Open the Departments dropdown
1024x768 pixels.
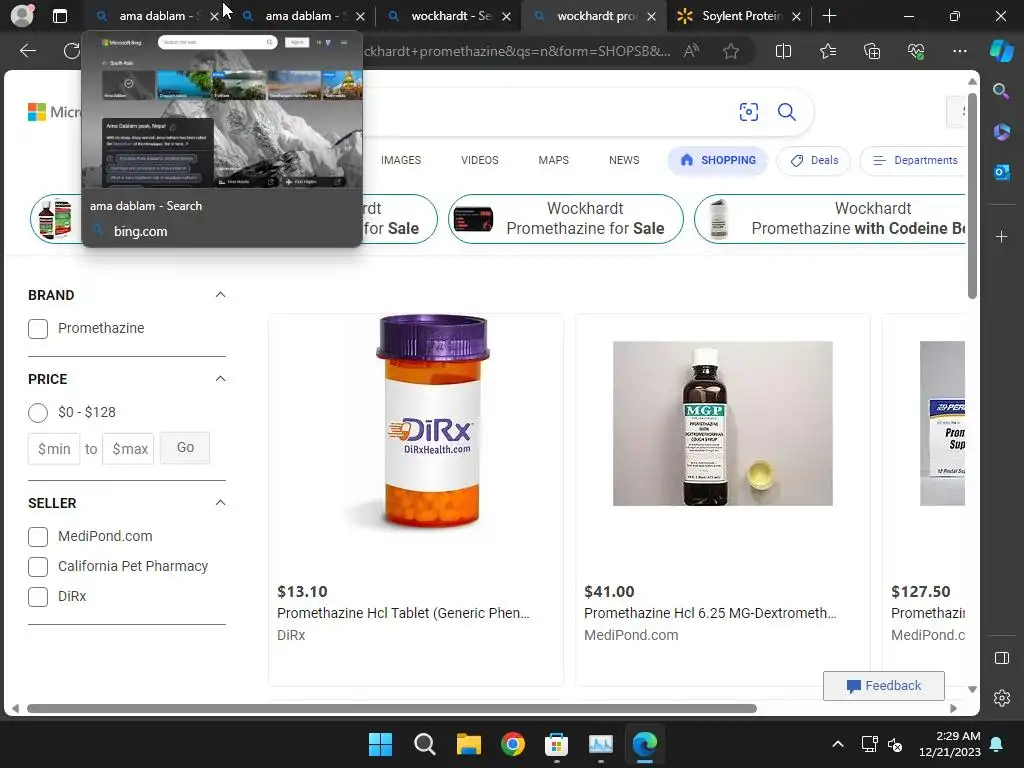click(x=915, y=161)
